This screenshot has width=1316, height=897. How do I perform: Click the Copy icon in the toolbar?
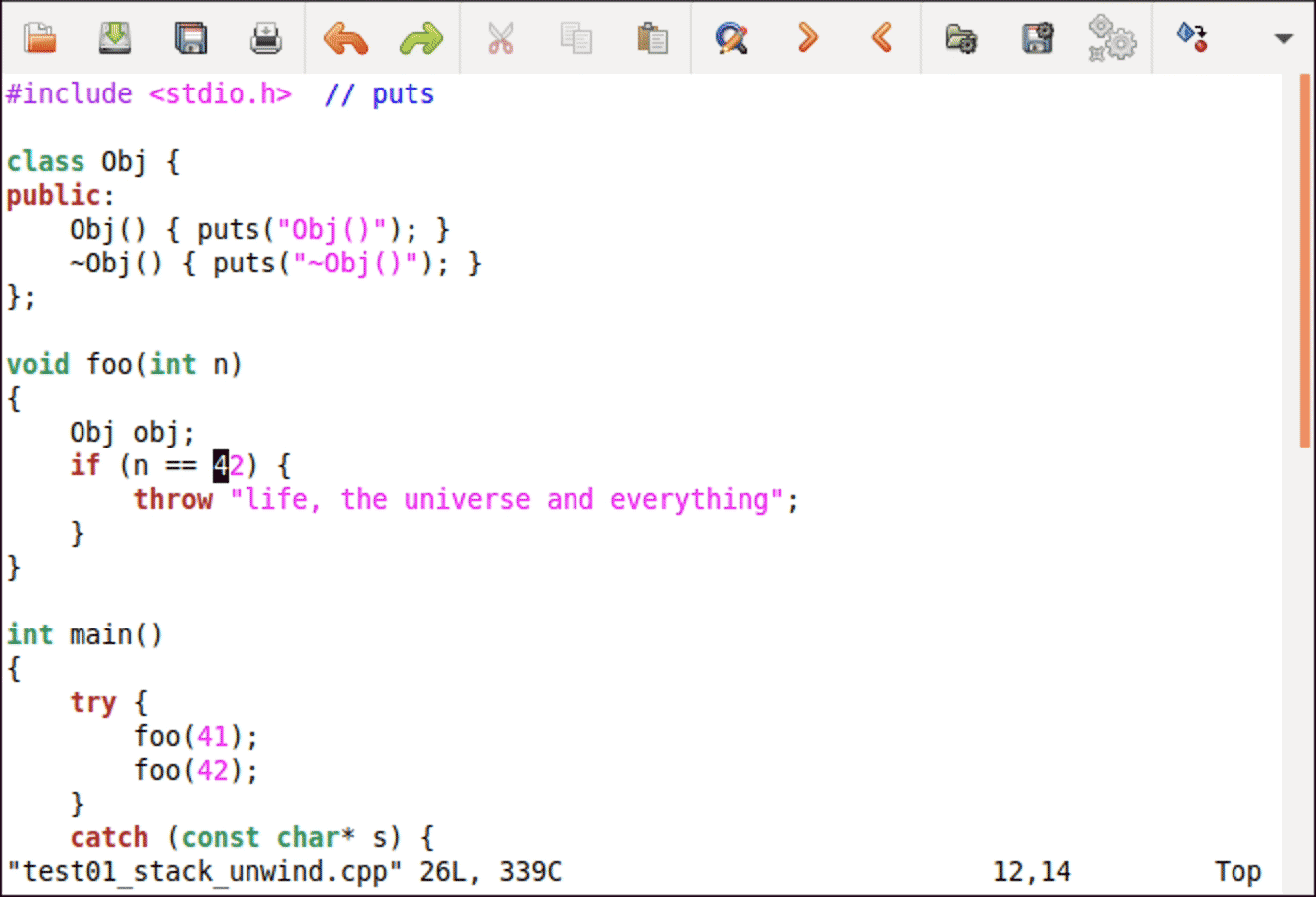pos(576,38)
